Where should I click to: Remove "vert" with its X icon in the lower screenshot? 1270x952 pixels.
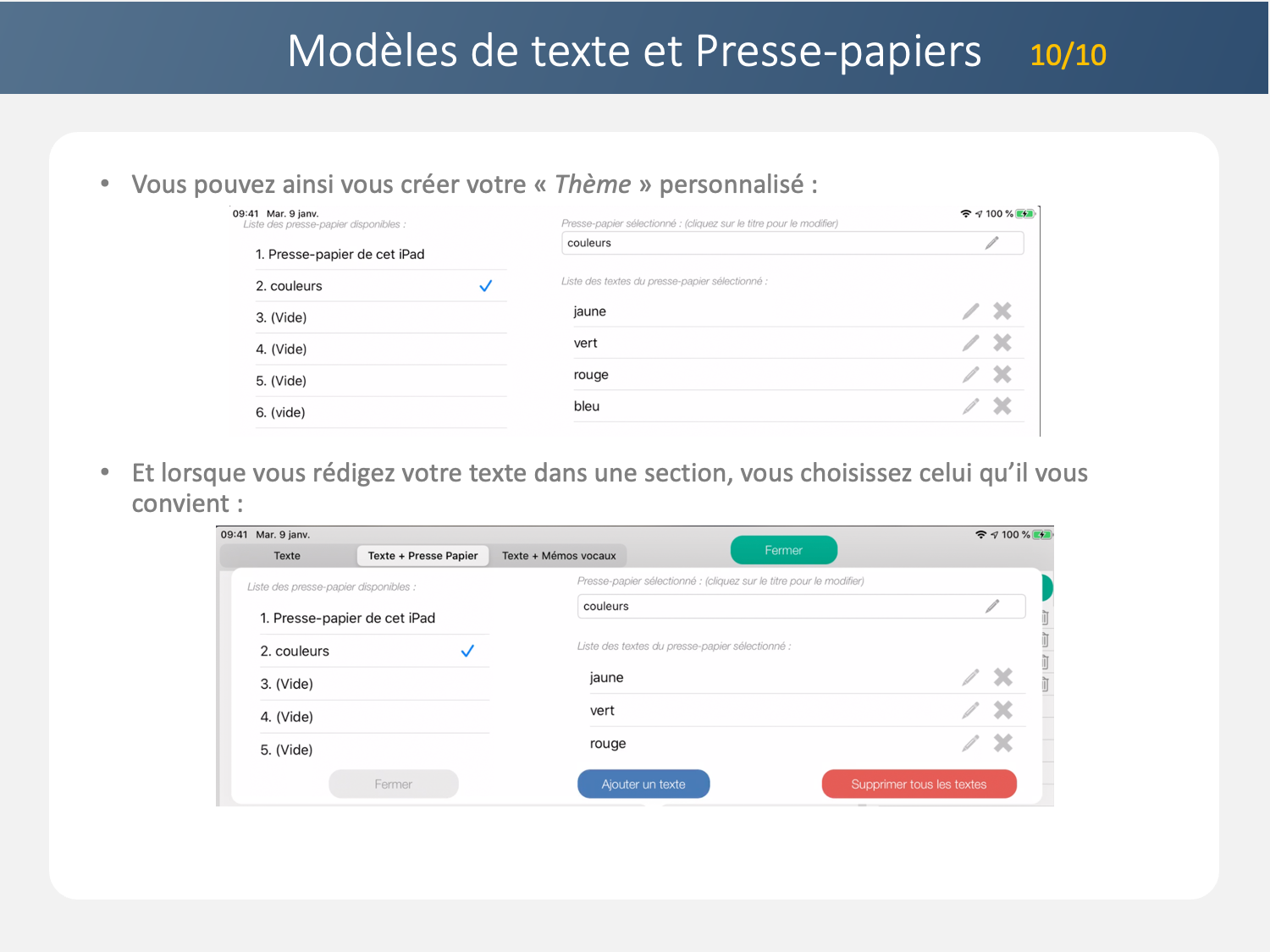coord(1003,710)
